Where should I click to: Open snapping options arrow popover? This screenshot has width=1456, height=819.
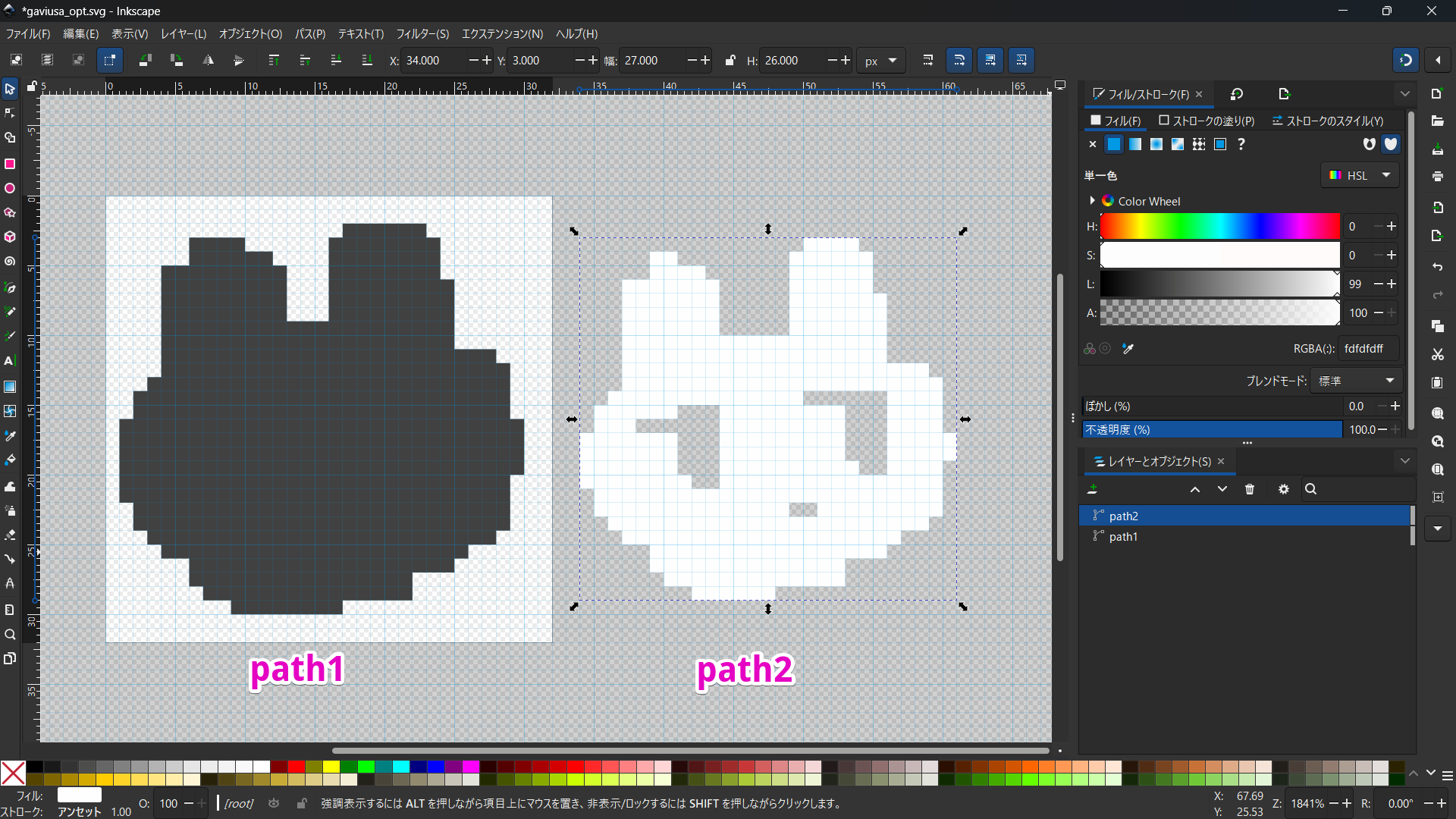1438,60
